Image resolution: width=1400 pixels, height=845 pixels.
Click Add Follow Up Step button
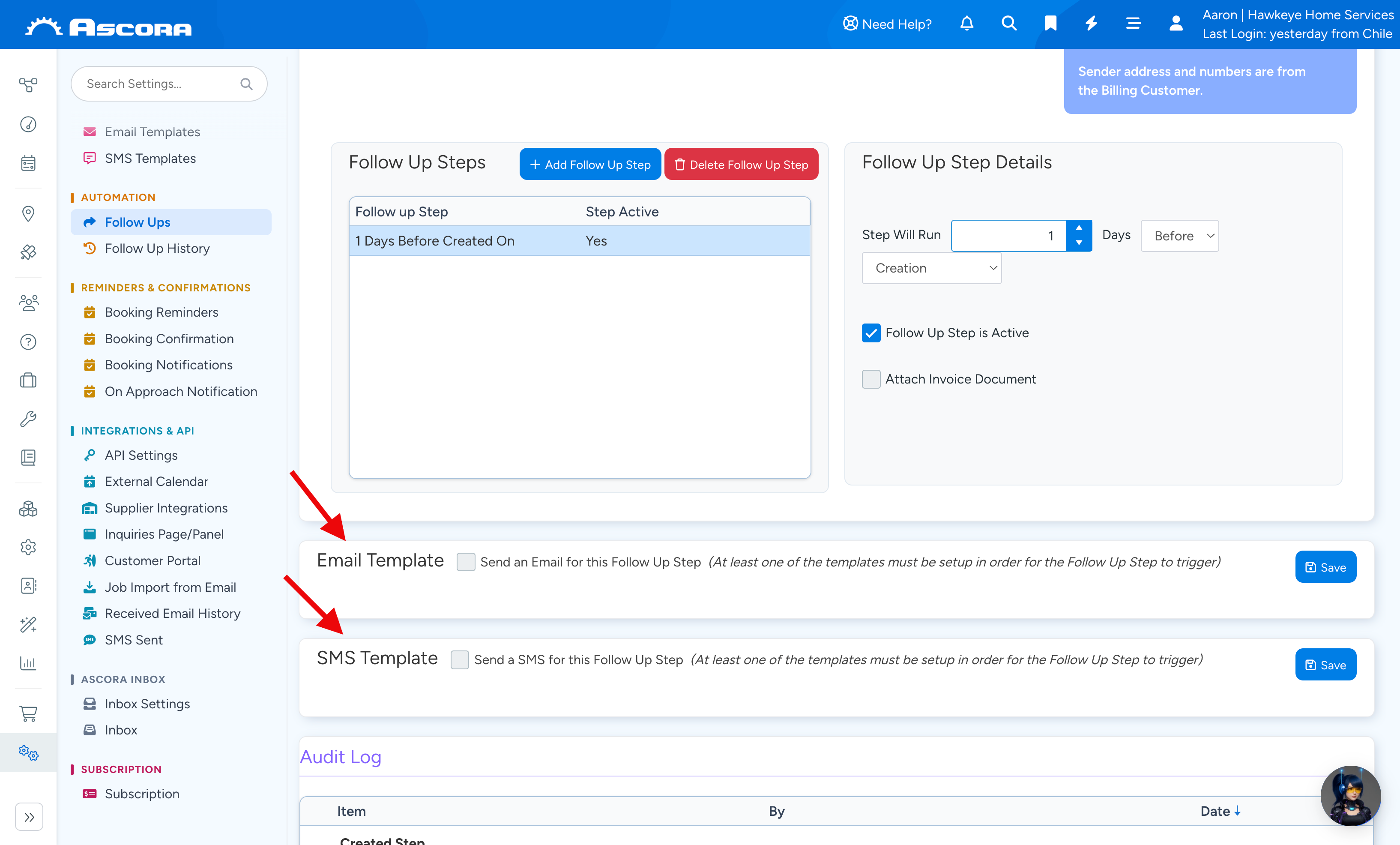click(590, 164)
